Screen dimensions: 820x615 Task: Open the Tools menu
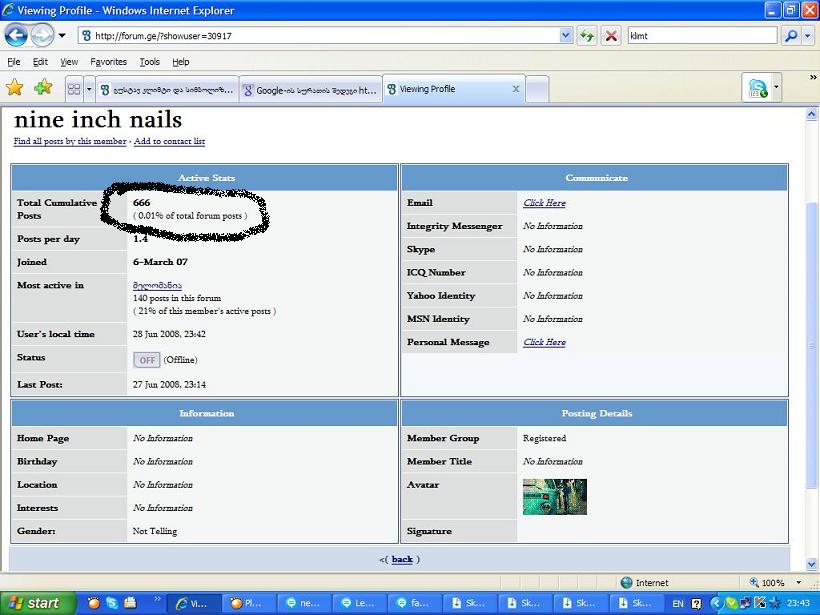[150, 62]
